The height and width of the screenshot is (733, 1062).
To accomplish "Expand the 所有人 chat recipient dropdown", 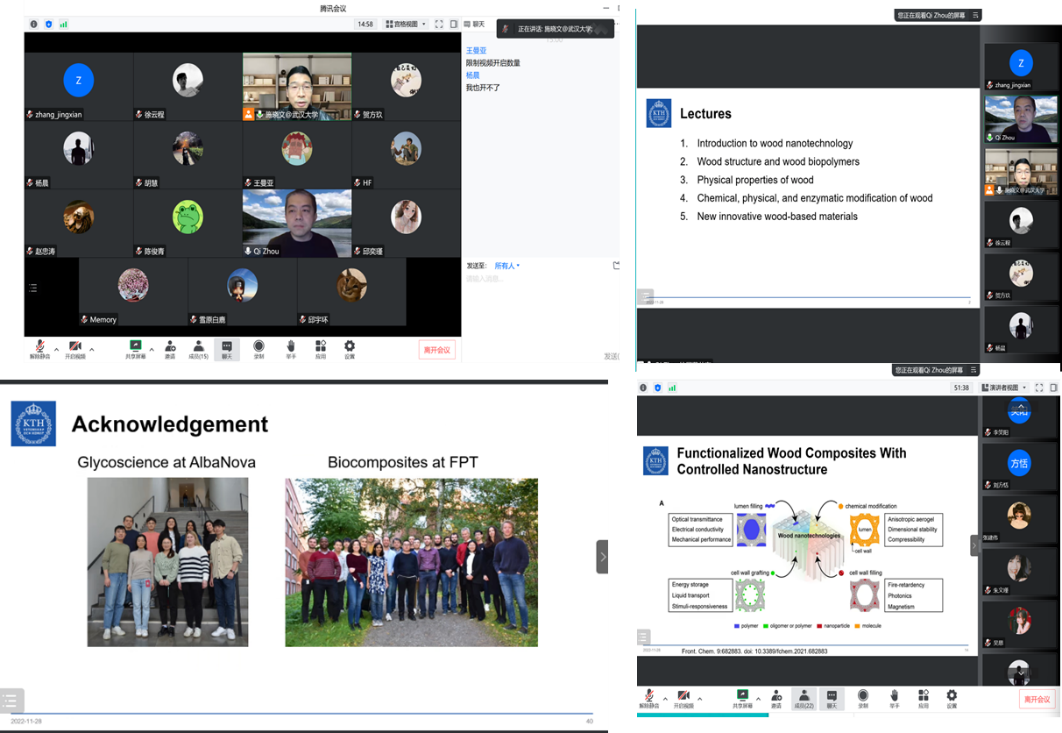I will pos(505,266).
